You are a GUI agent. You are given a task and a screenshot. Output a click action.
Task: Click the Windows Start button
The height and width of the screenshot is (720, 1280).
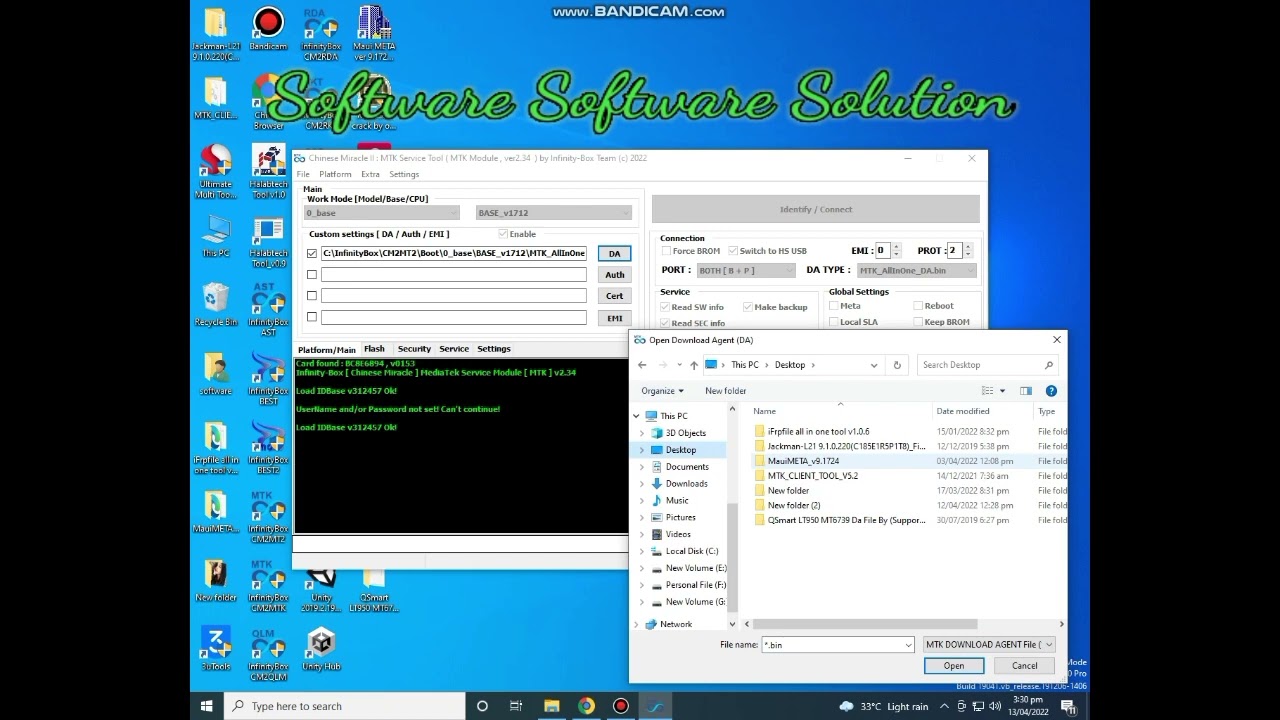coord(207,706)
